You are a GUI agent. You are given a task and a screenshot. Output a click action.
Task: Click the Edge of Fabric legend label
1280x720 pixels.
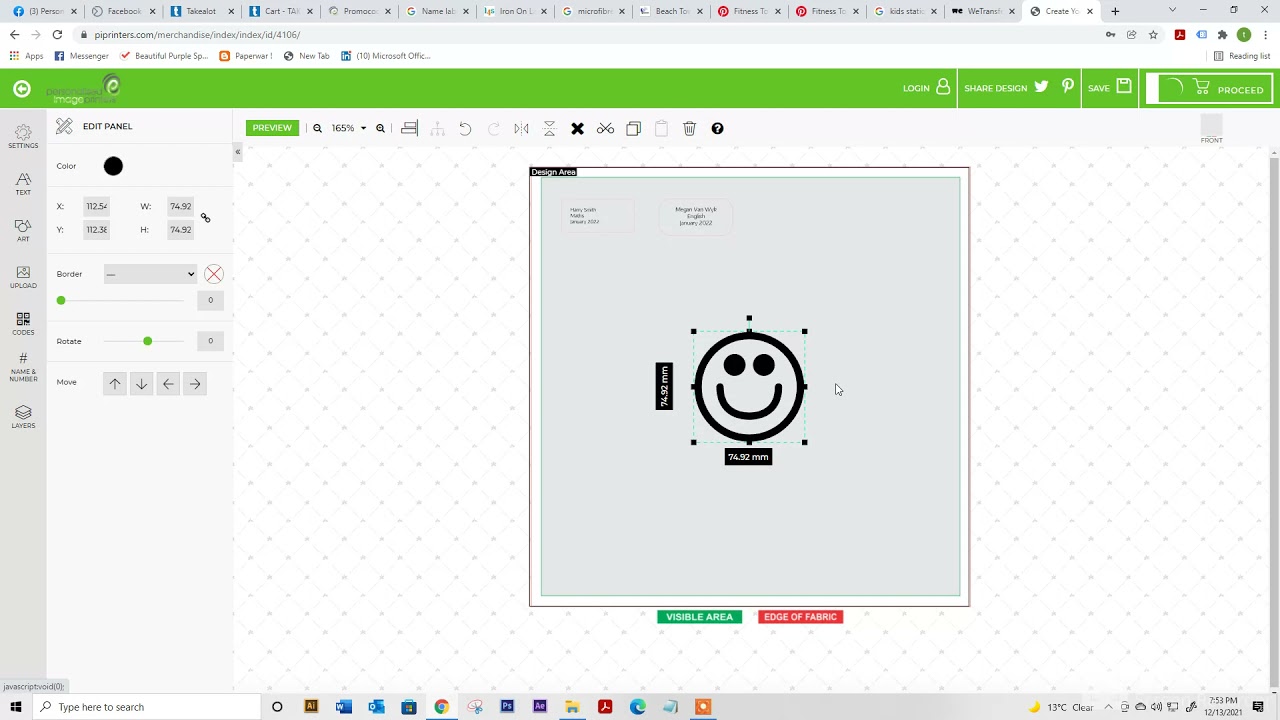click(800, 617)
